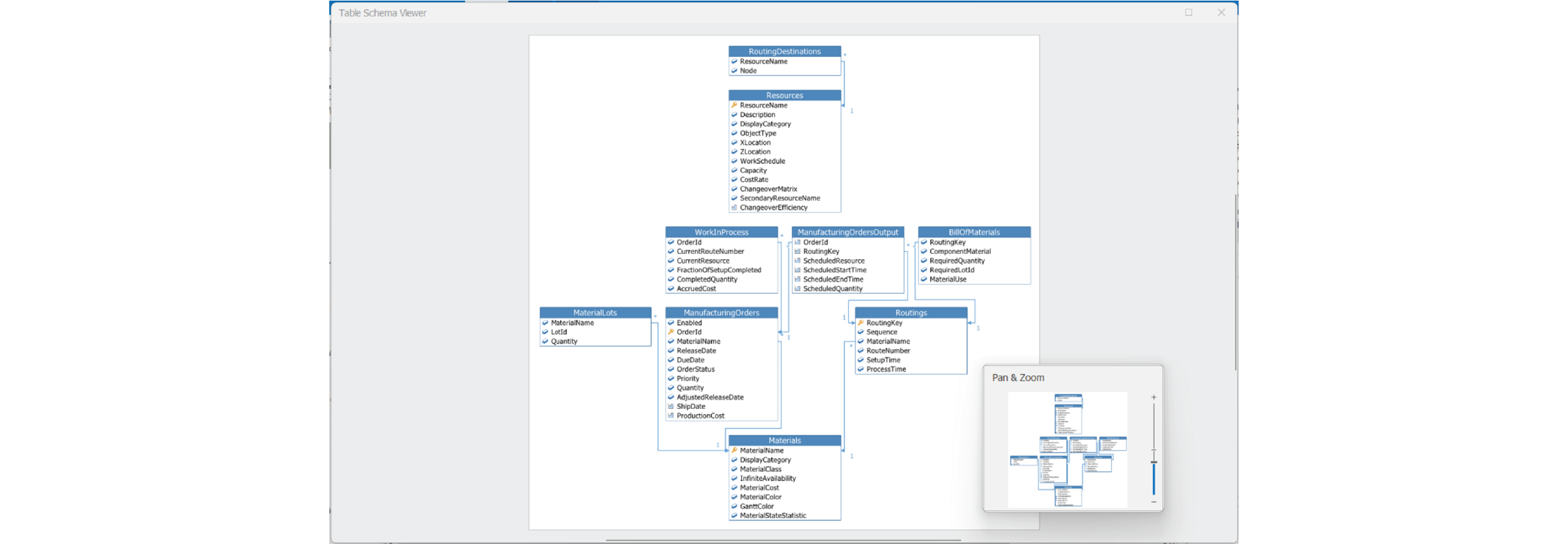This screenshot has width=1568, height=544.
Task: Click the key icon beside RoutingKey in Routings
Action: 861,323
